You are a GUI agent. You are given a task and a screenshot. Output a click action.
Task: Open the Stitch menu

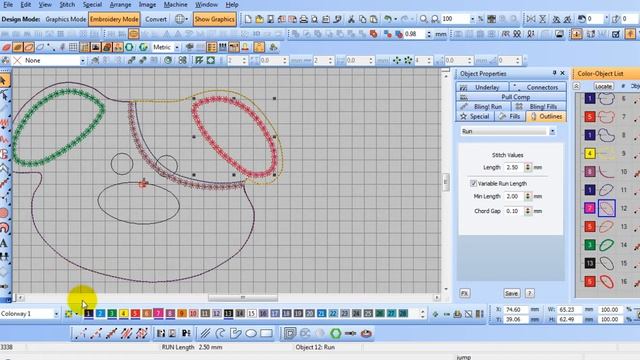pyautogui.click(x=67, y=4)
